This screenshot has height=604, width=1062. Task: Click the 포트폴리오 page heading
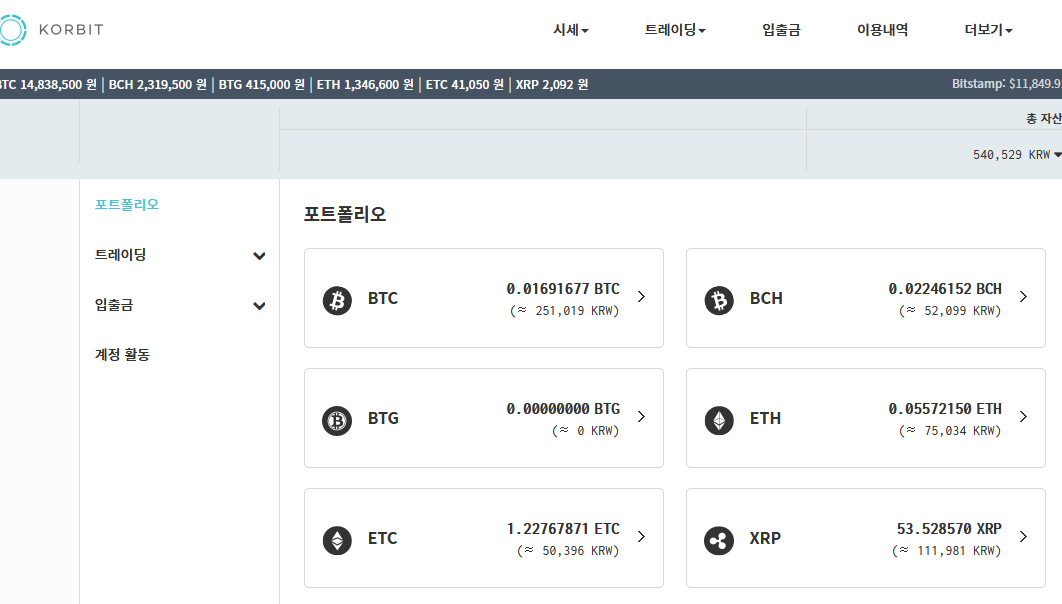click(345, 215)
